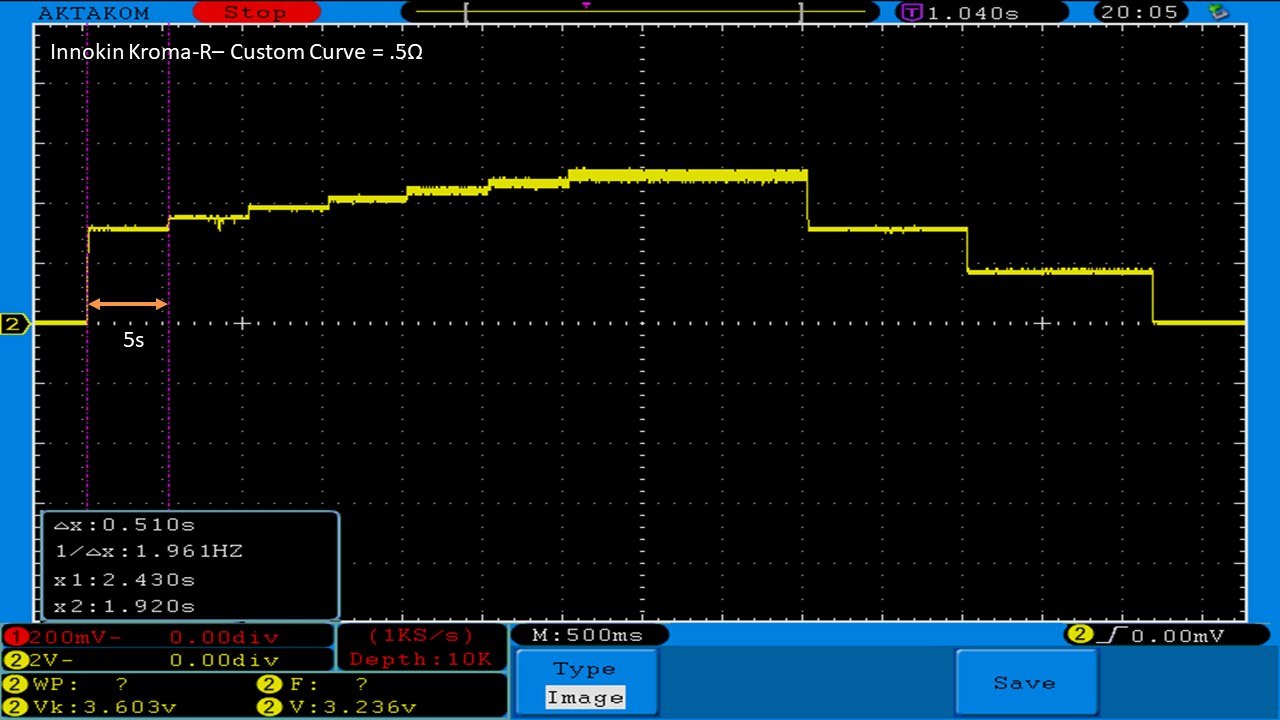Click the waveform memory position bar at top
Image resolution: width=1280 pixels, height=720 pixels.
[x=634, y=12]
